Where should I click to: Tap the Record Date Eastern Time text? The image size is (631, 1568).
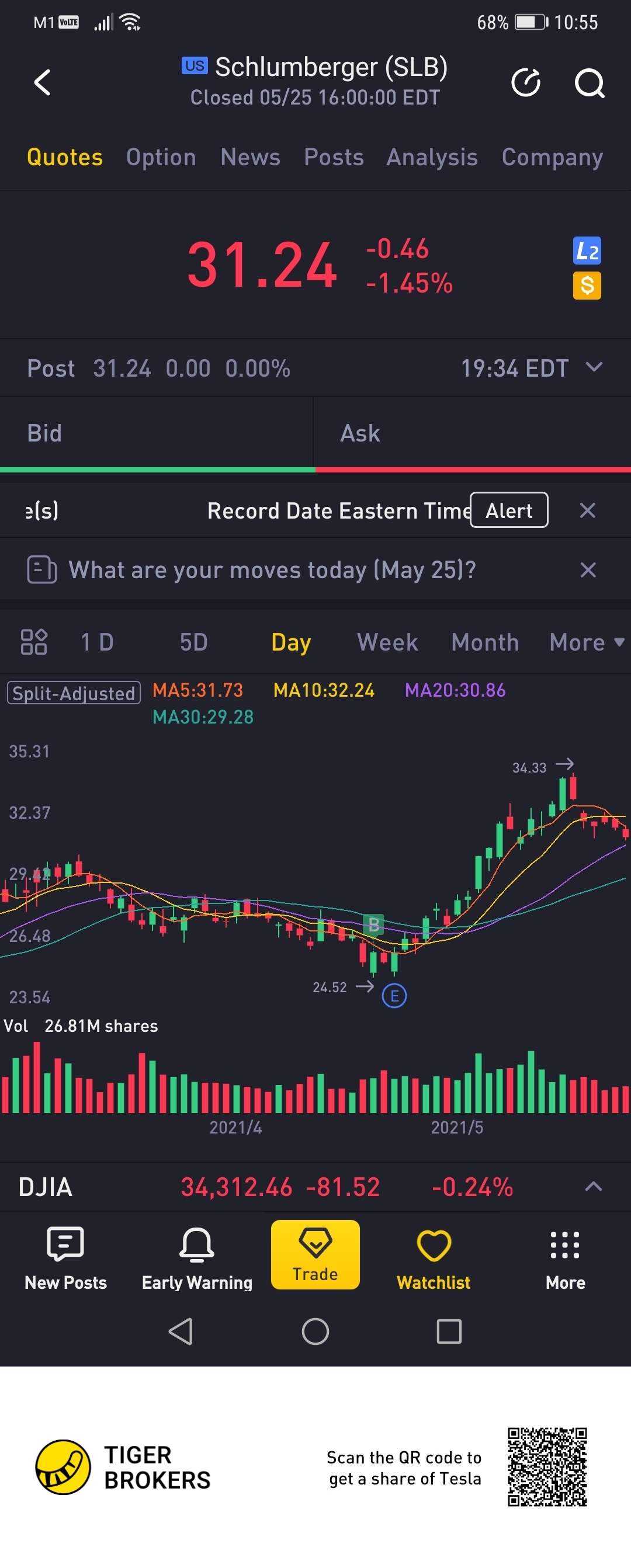point(339,510)
